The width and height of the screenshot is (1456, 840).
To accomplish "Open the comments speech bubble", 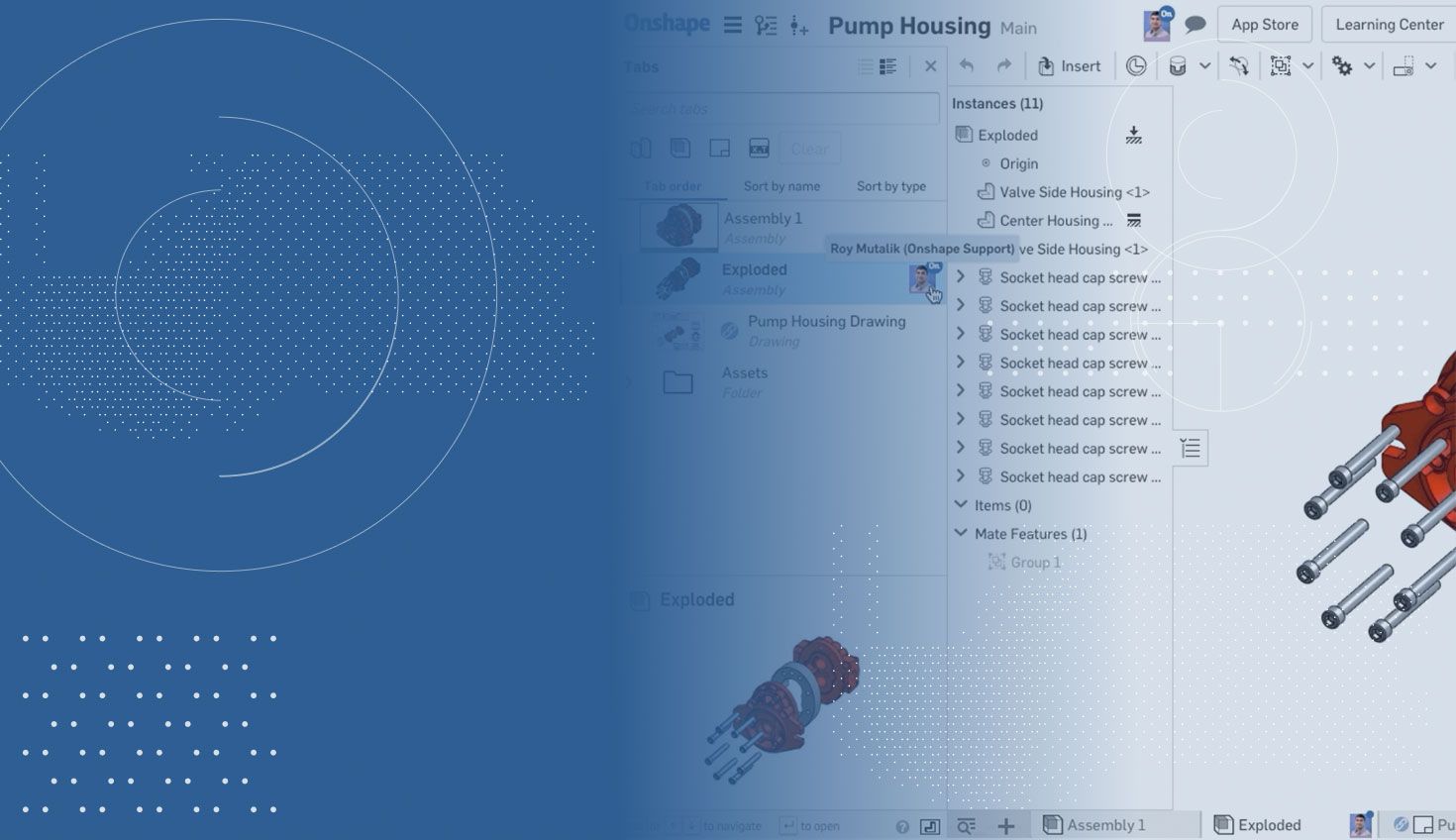I will tap(1196, 25).
